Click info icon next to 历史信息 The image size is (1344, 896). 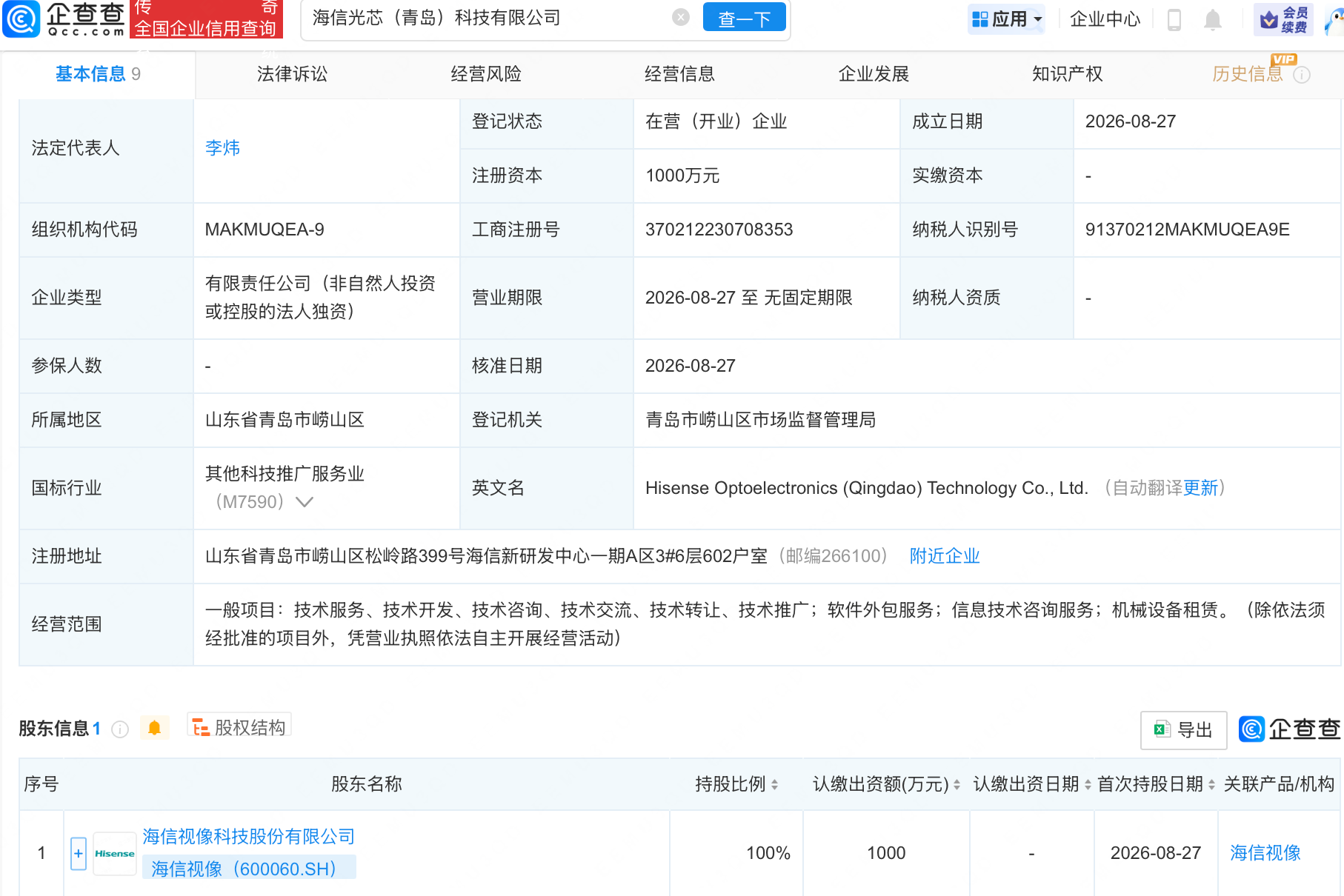pos(1302,75)
